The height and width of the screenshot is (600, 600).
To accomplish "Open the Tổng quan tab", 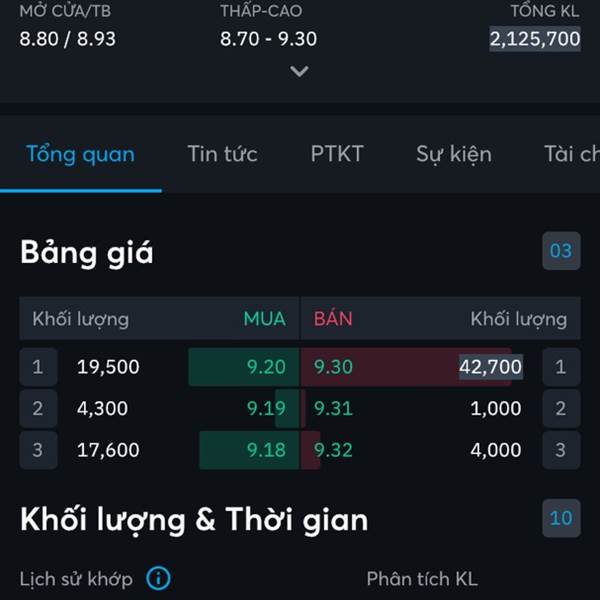I will click(x=80, y=154).
